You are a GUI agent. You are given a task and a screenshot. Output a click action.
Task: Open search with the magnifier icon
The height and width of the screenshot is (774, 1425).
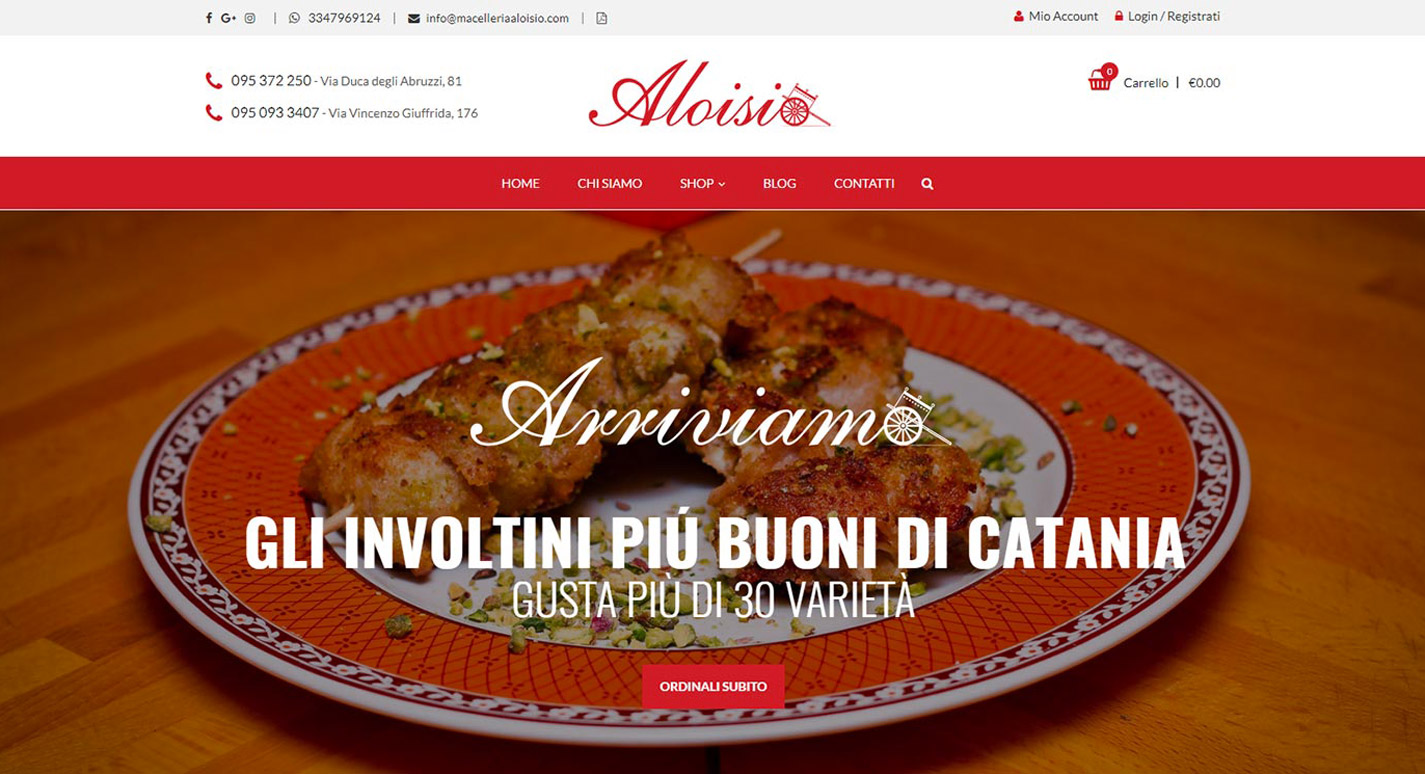tap(927, 184)
